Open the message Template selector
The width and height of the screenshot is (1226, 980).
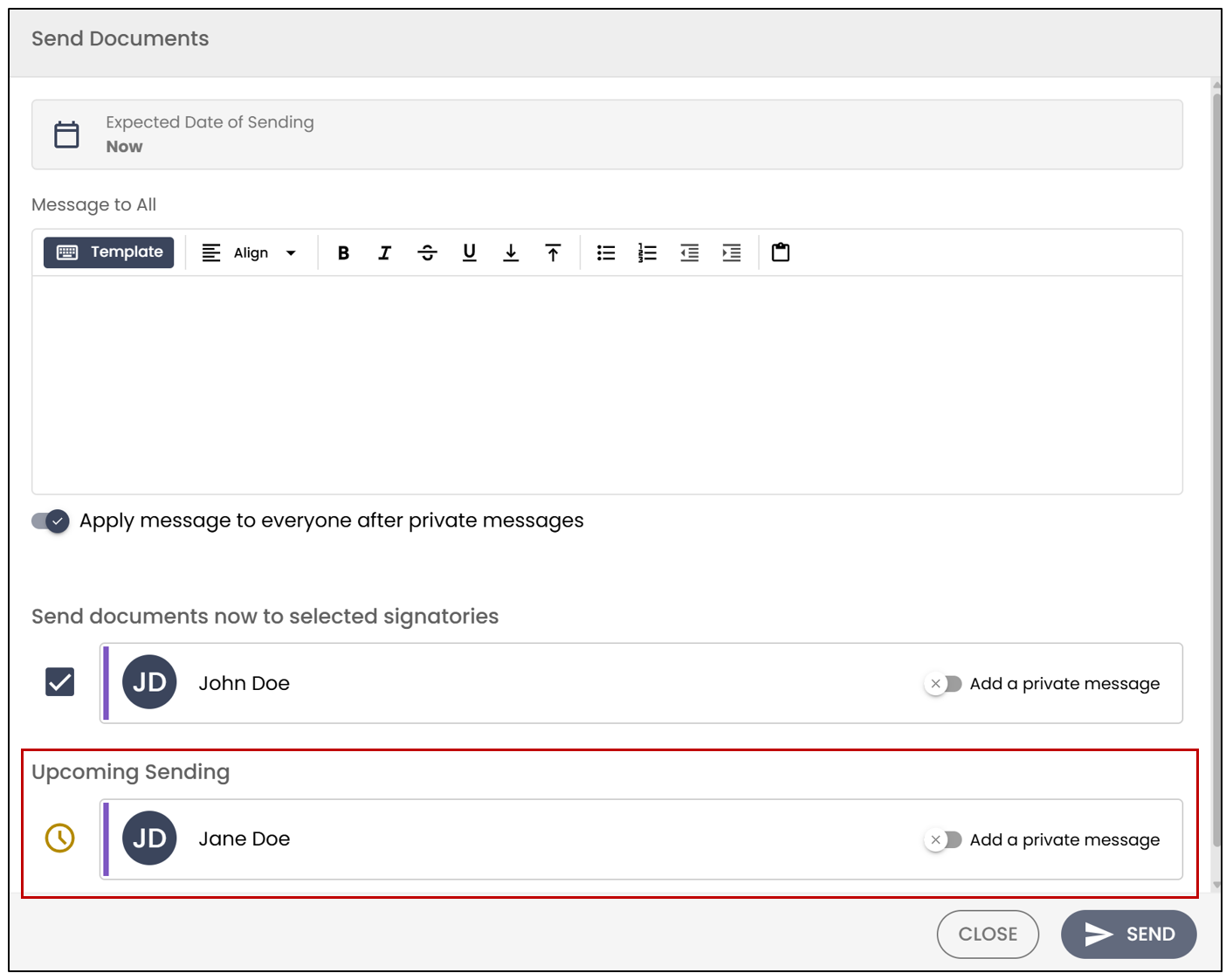[109, 252]
